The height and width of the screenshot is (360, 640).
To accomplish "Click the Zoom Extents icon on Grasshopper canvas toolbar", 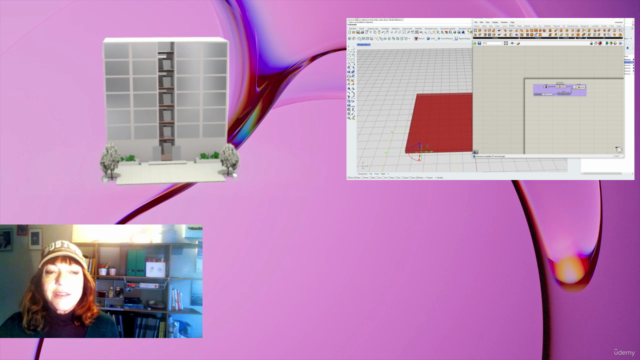I will 506,43.
